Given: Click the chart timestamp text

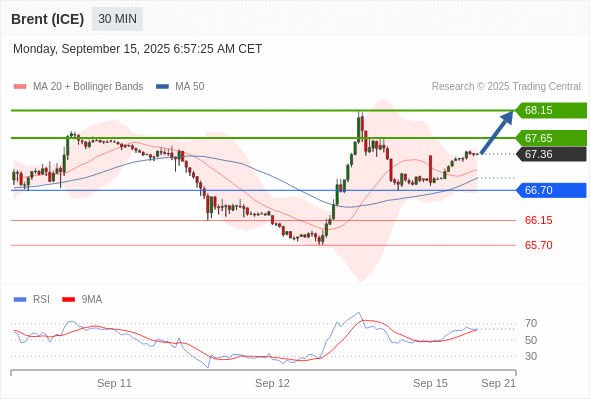Looking at the screenshot, I should click(137, 49).
